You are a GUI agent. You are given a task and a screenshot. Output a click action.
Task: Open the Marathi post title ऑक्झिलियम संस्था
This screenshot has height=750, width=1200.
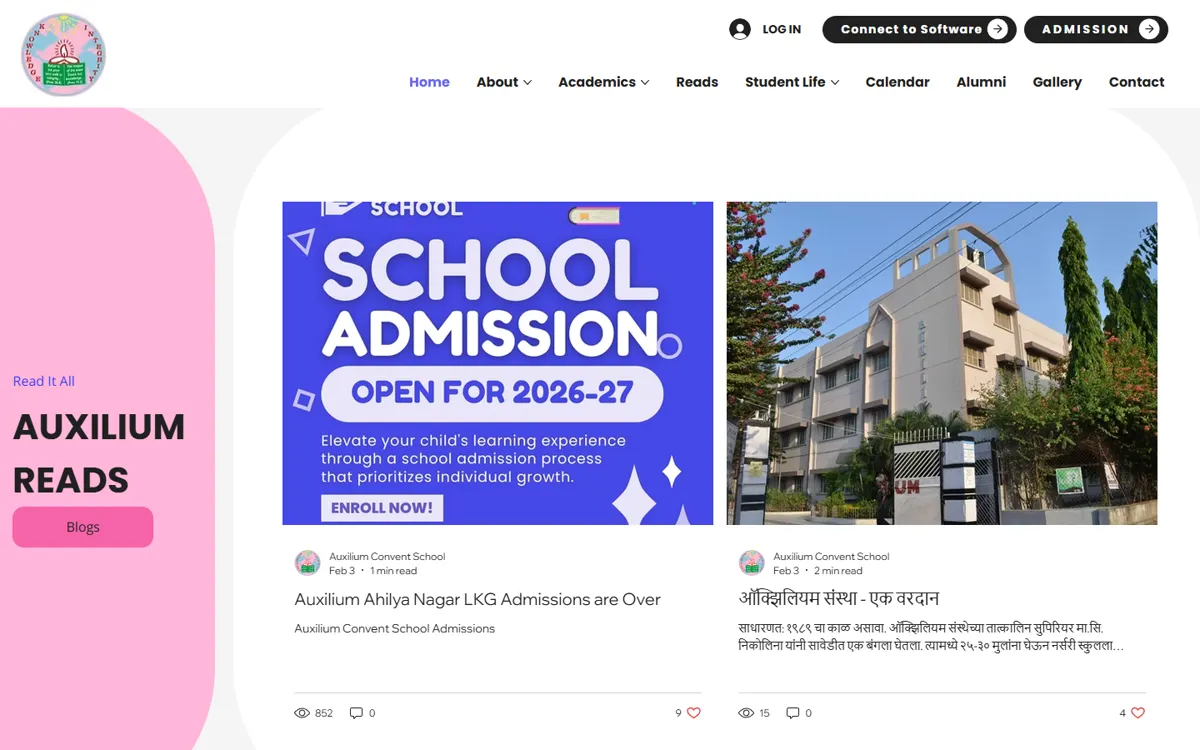click(838, 599)
